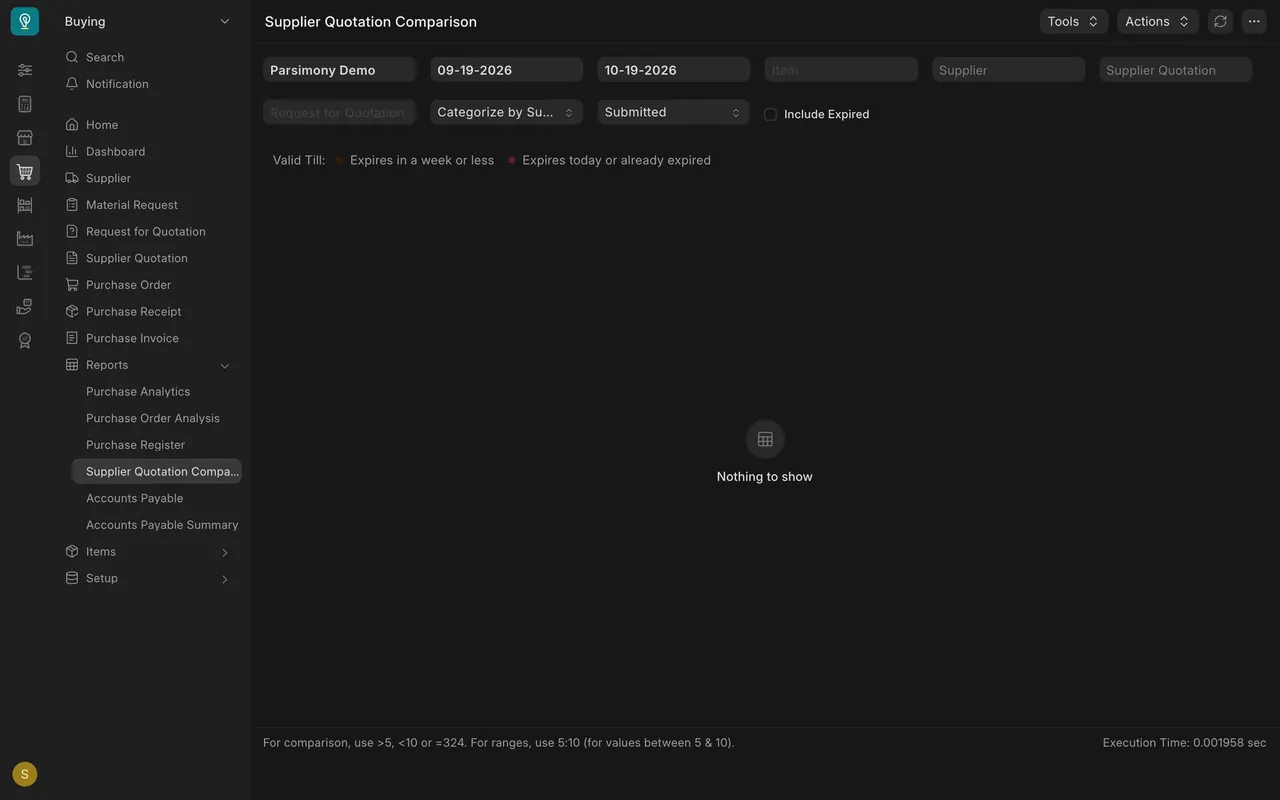1280x800 pixels.
Task: Open the hand-holding-box Assets module icon
Action: tap(25, 307)
